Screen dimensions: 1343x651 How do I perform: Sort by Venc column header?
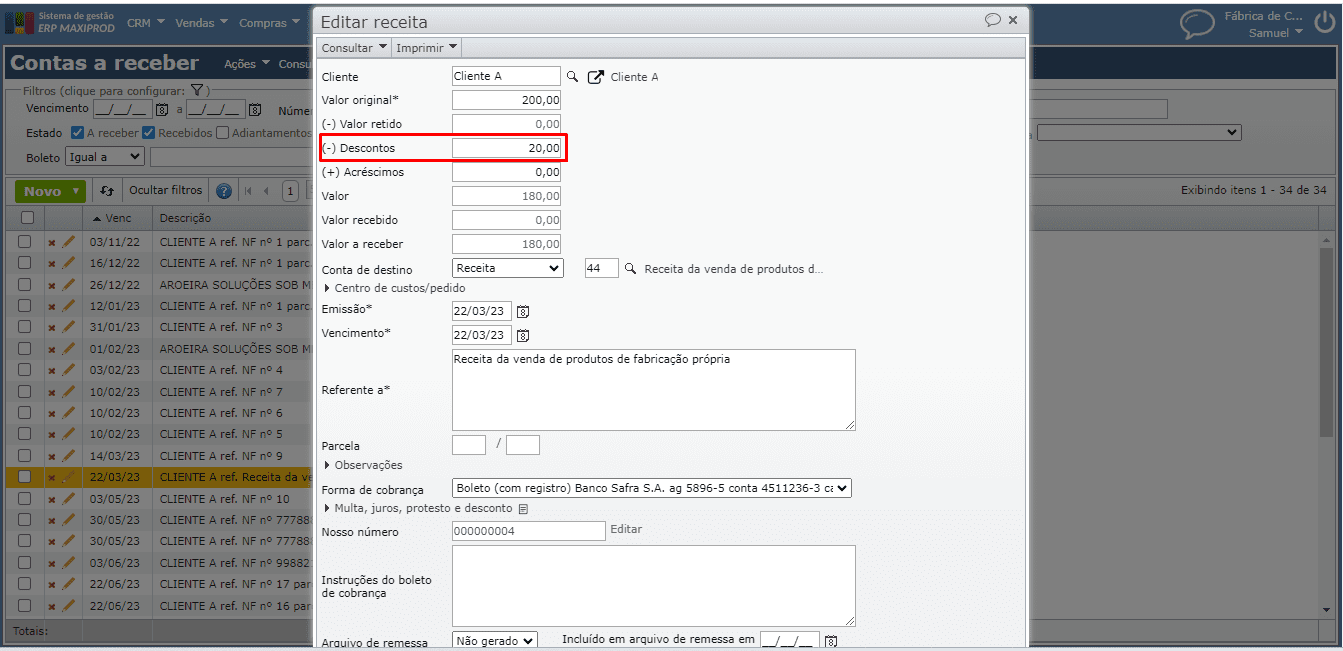click(x=117, y=218)
